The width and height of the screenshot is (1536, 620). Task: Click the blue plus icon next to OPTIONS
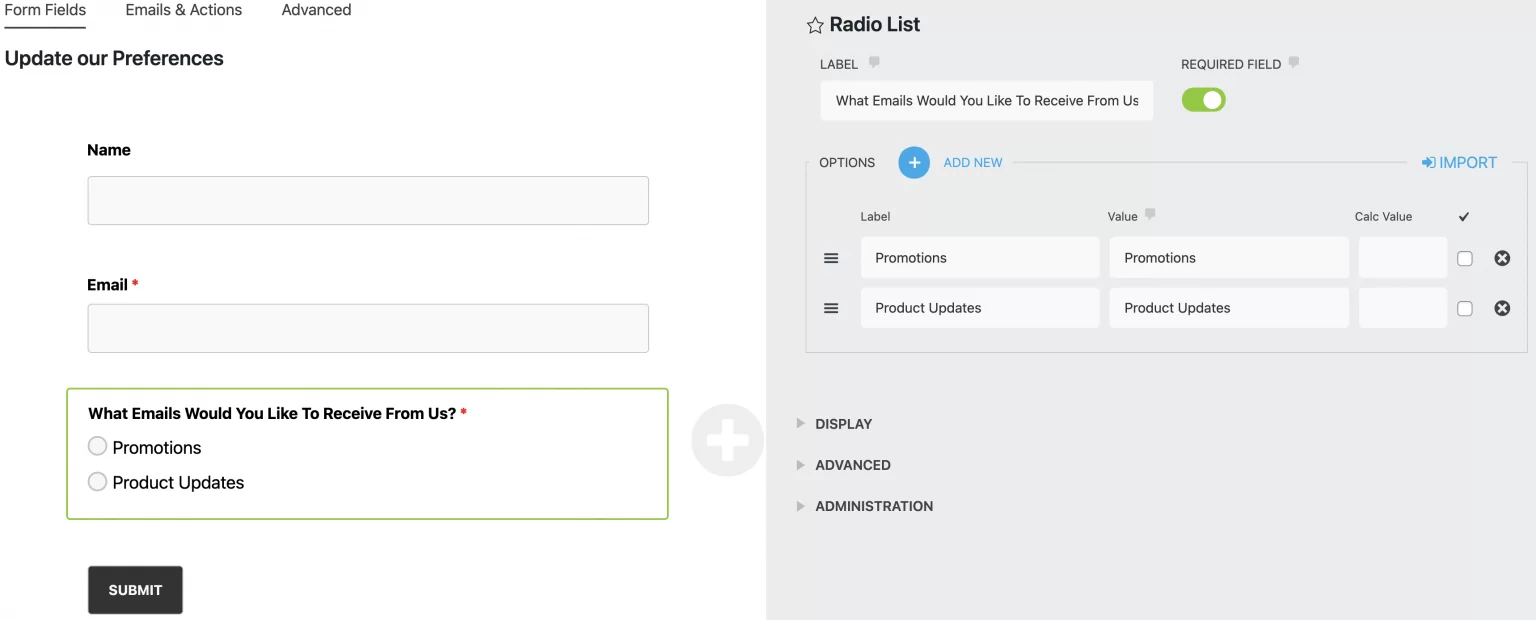click(913, 162)
